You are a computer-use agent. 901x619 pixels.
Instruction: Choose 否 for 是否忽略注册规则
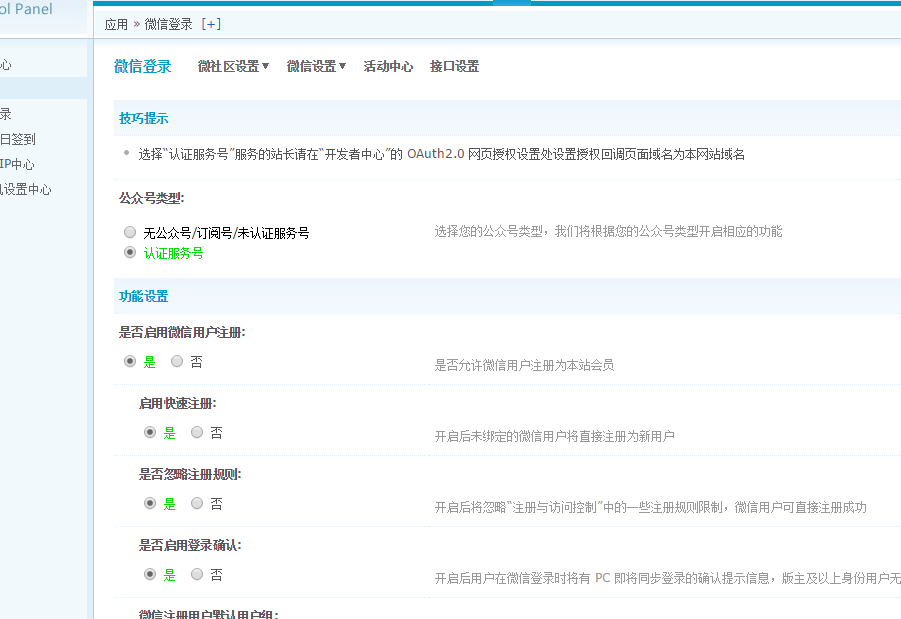197,503
